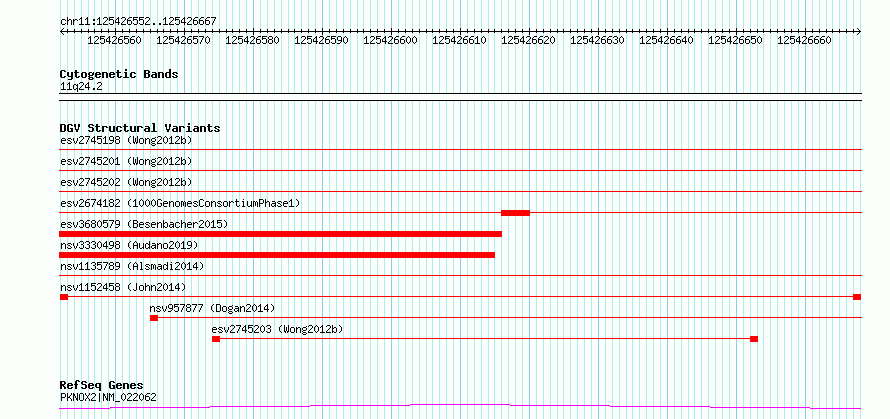Open variant nsv1135789 (Alsmadi2014)
The height and width of the screenshot is (419, 890).
132,266
